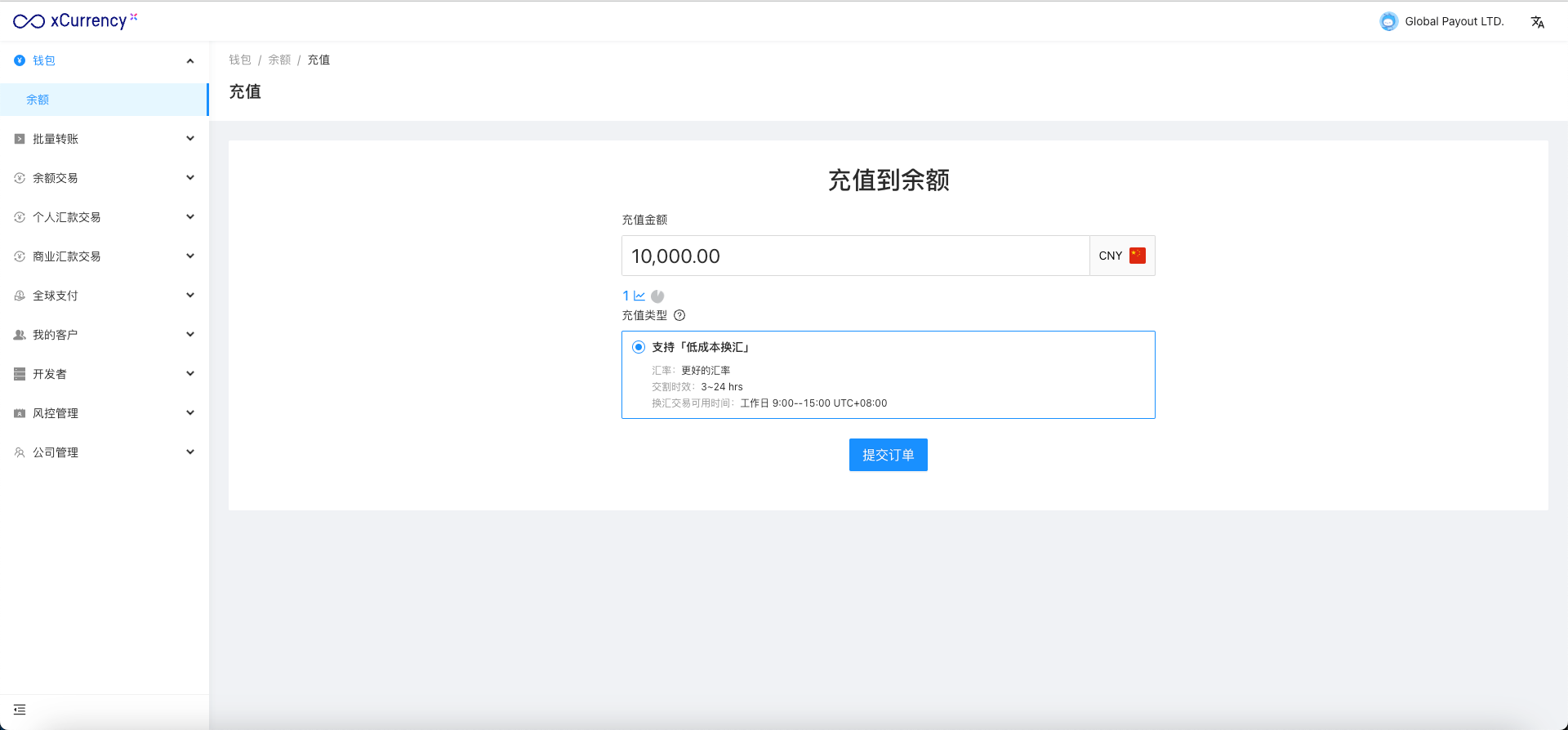Viewport: 1568px width, 730px height.
Task: Click the 余额交易 sidebar icon
Action: 20,178
